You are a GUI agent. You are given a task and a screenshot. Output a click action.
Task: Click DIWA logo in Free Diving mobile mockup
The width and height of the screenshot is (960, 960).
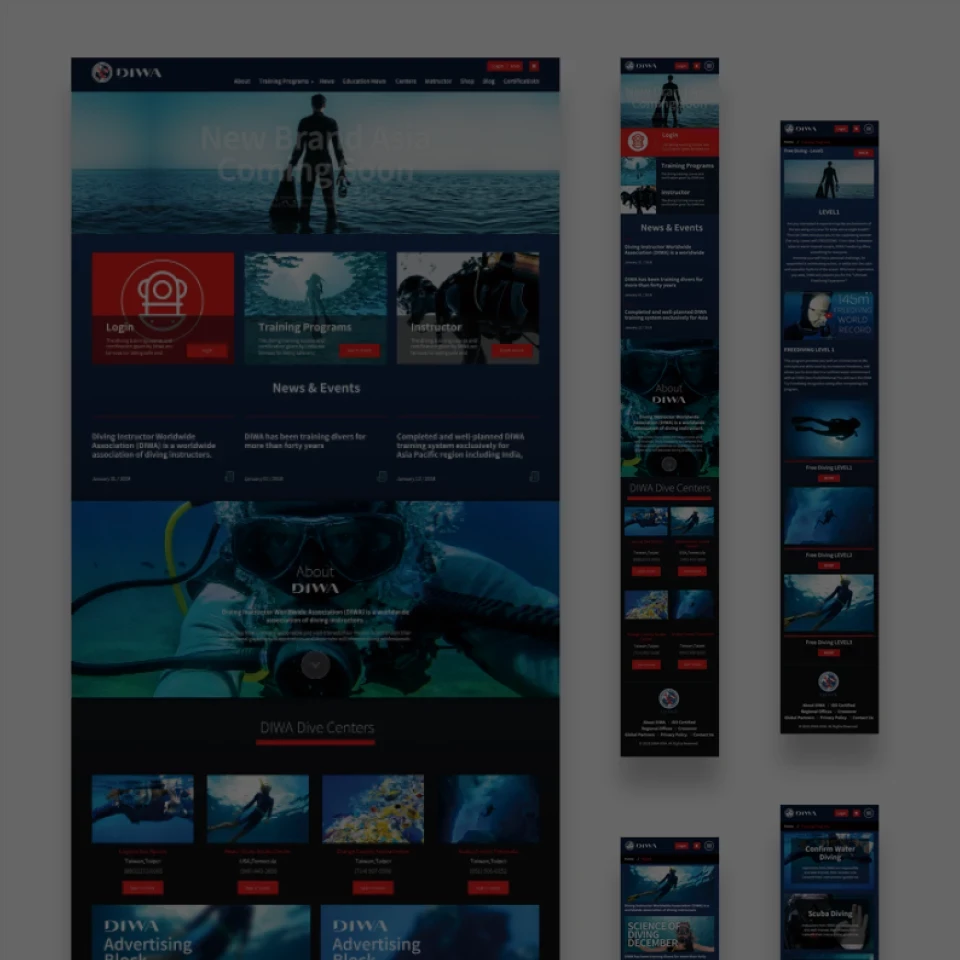click(801, 129)
